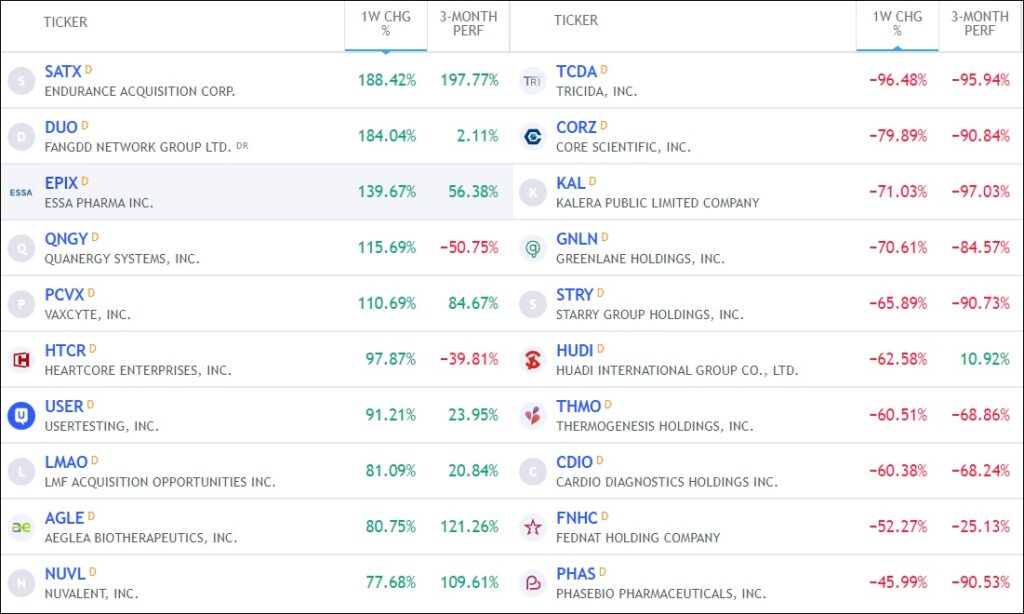Click HUDI 3-month performance 10.92%
This screenshot has height=614, width=1024.
984,359
